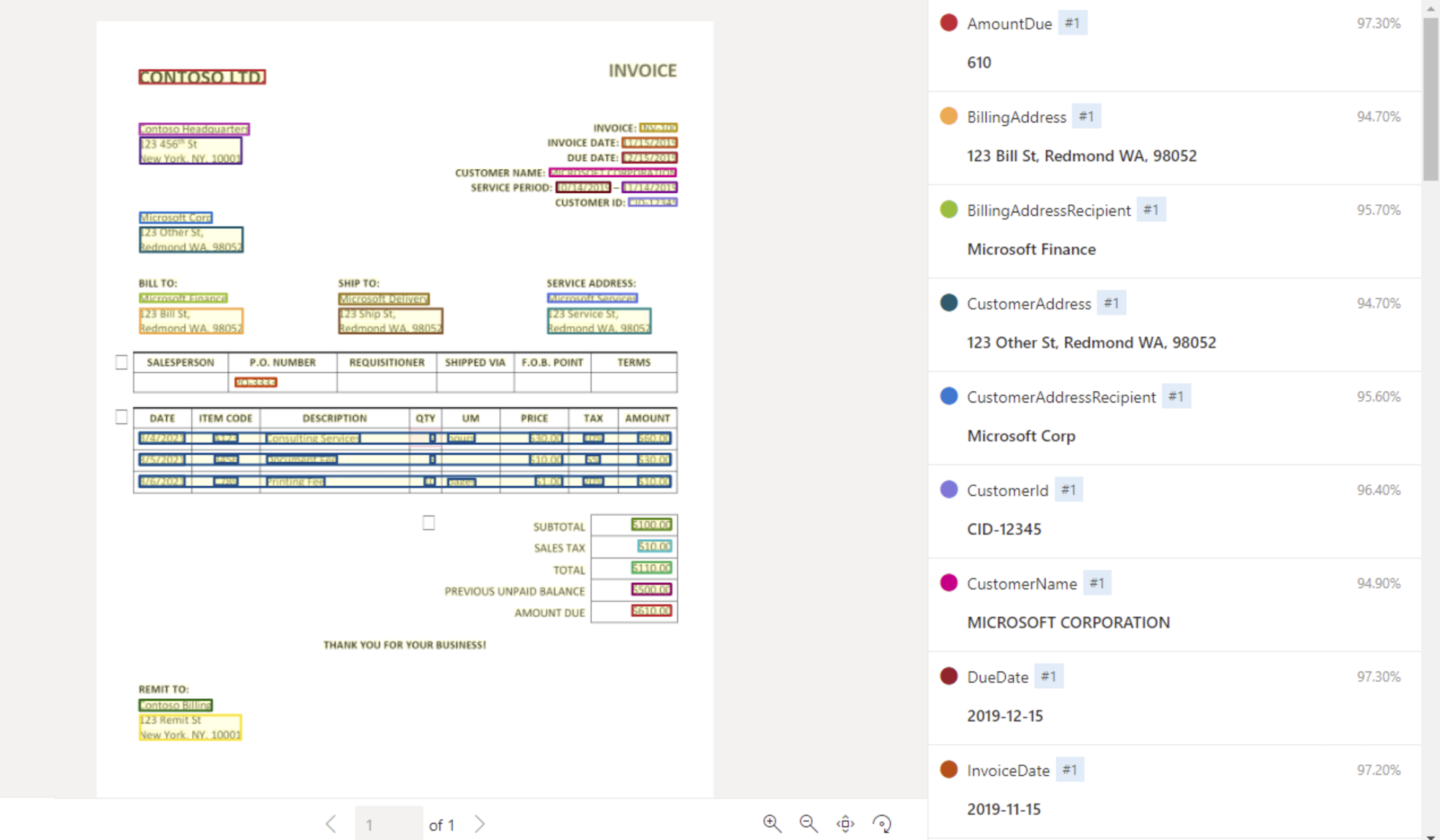Click the highlighted Consulting Services line item

click(312, 438)
